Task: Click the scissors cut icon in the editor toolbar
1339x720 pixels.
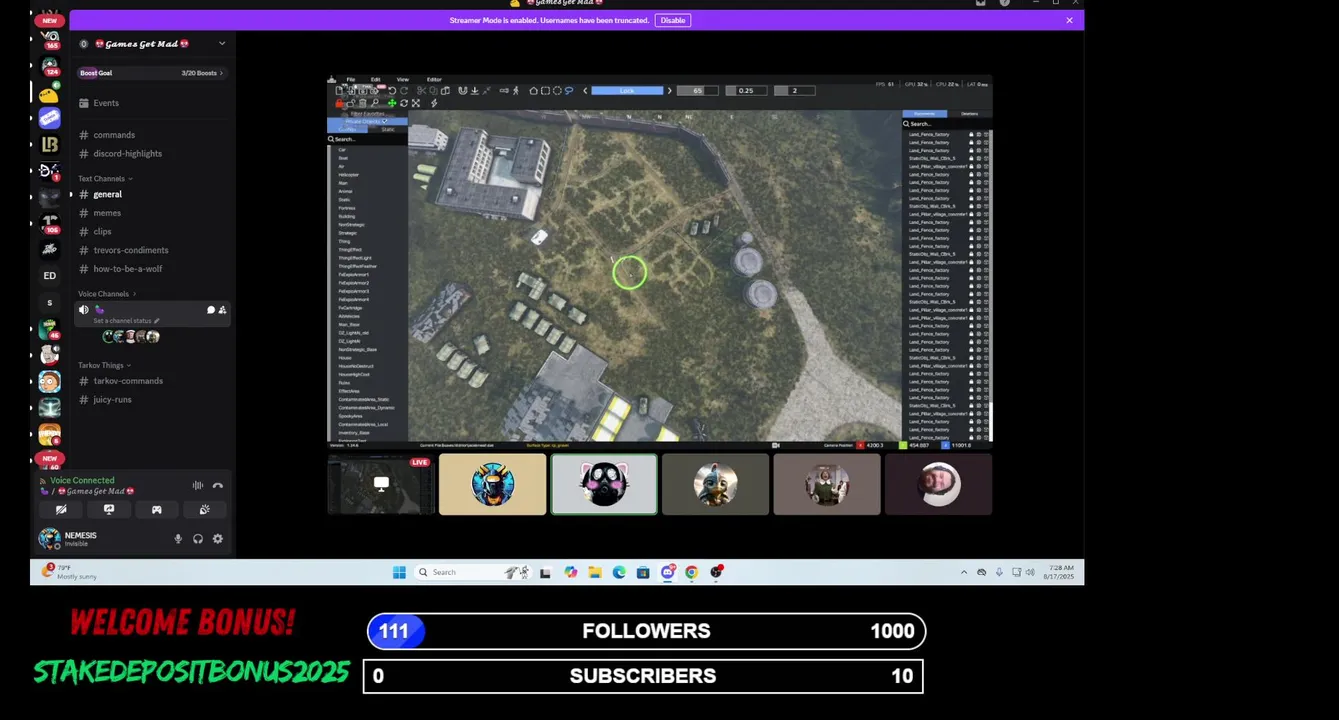Action: [x=421, y=90]
